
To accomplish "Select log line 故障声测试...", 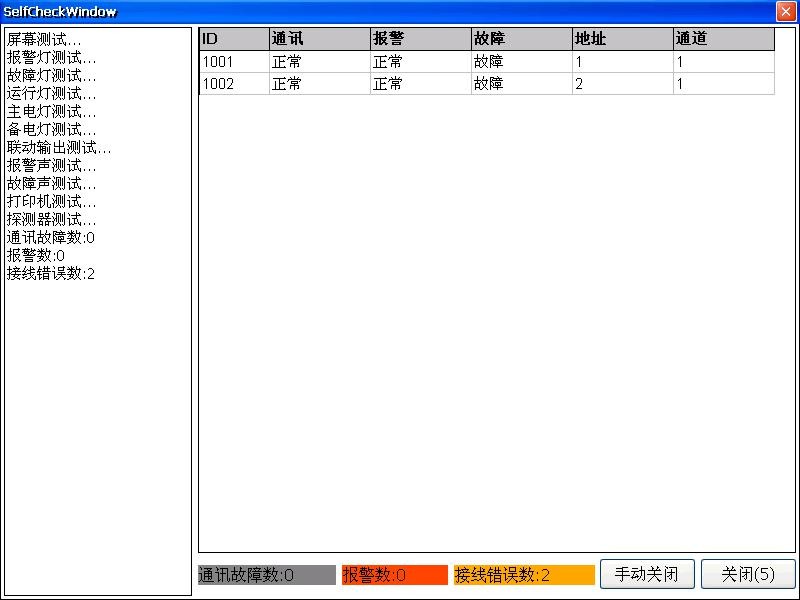I will point(51,183).
